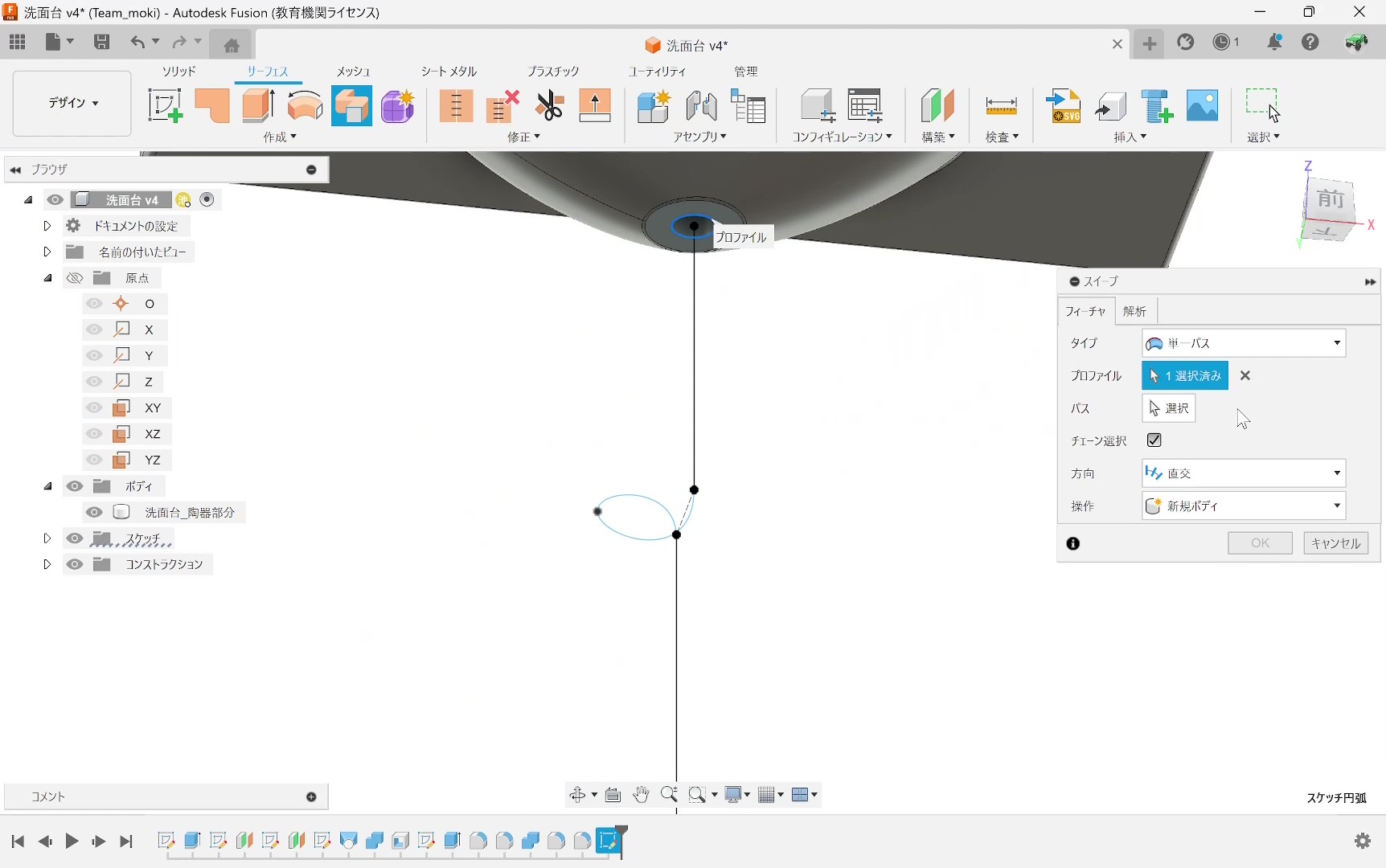Toggle visibility of 洗面台 v4 root
The width and height of the screenshot is (1386, 868).
coord(55,200)
